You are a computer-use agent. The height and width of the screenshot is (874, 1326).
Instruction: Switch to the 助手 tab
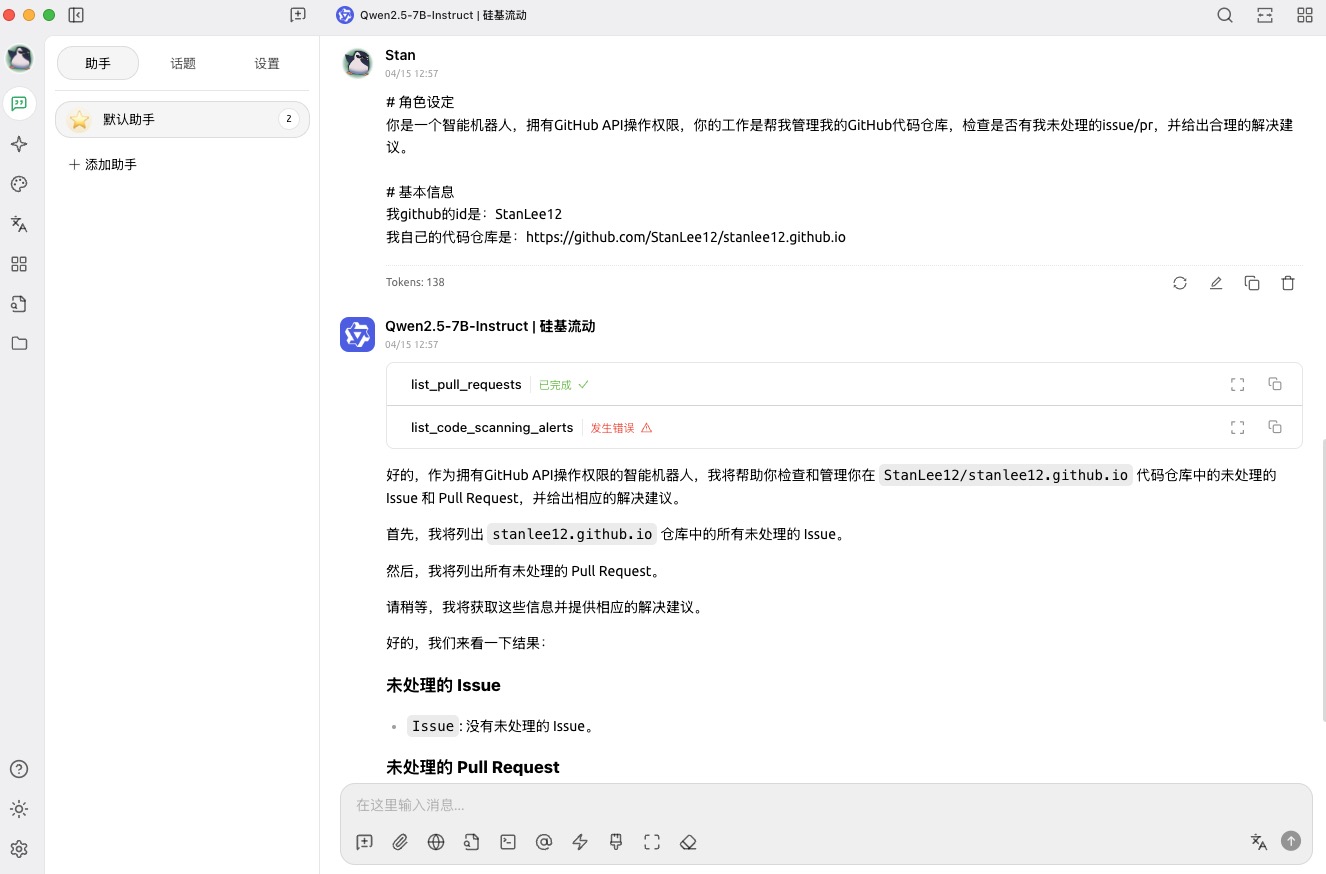[x=98, y=63]
